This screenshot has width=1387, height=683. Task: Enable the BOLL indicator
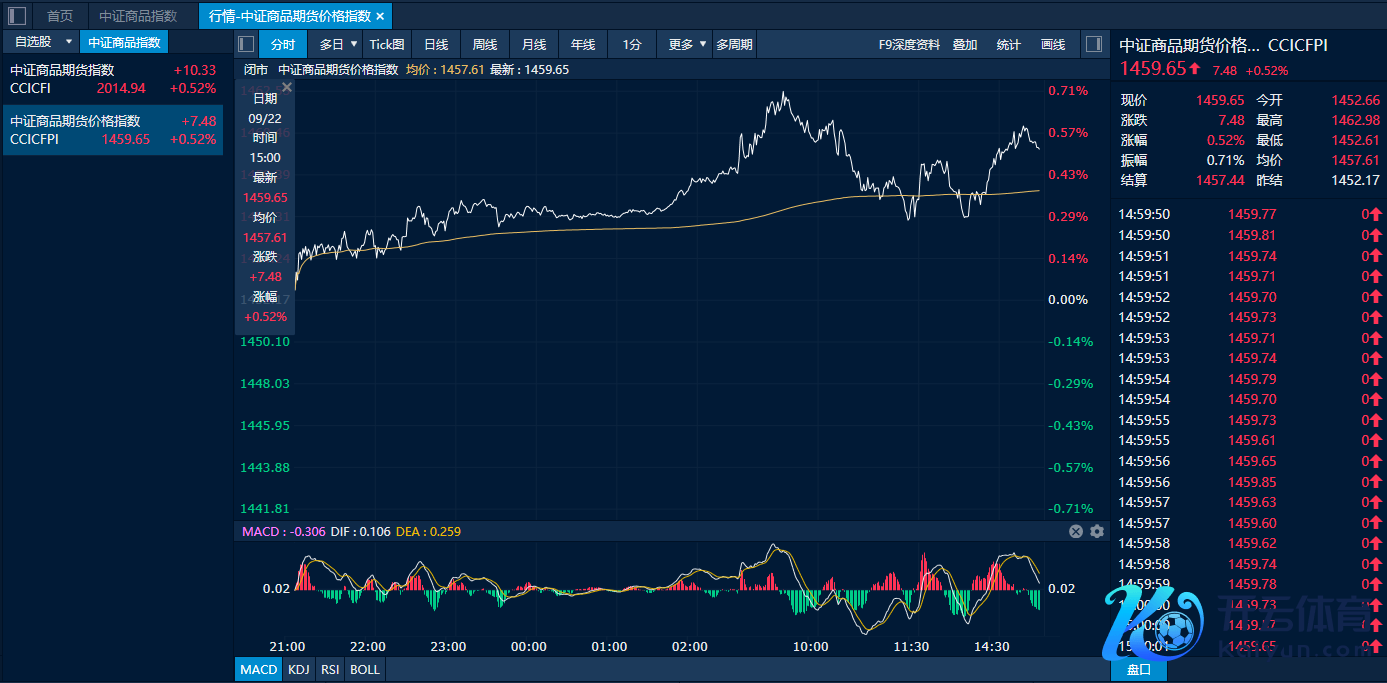point(365,669)
